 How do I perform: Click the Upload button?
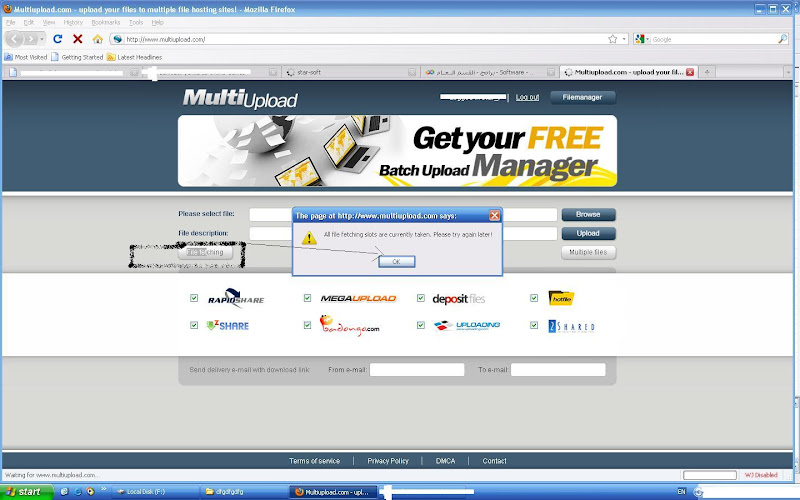(588, 233)
